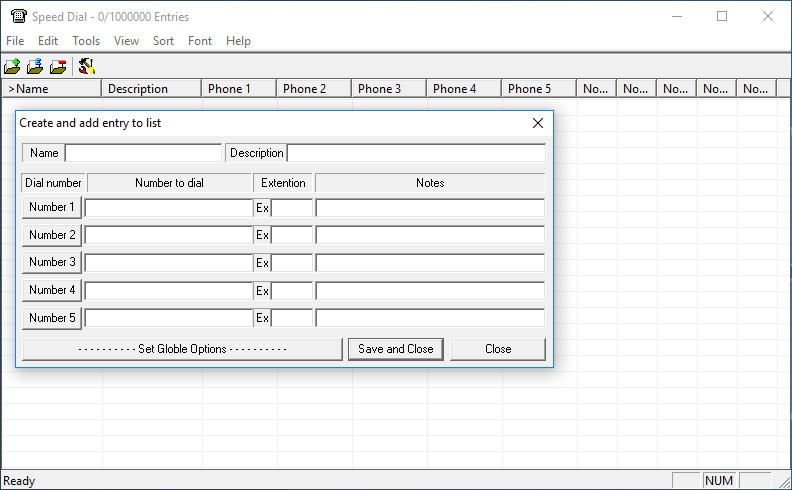Click the Number 1 dial button
The image size is (792, 490).
52,207
